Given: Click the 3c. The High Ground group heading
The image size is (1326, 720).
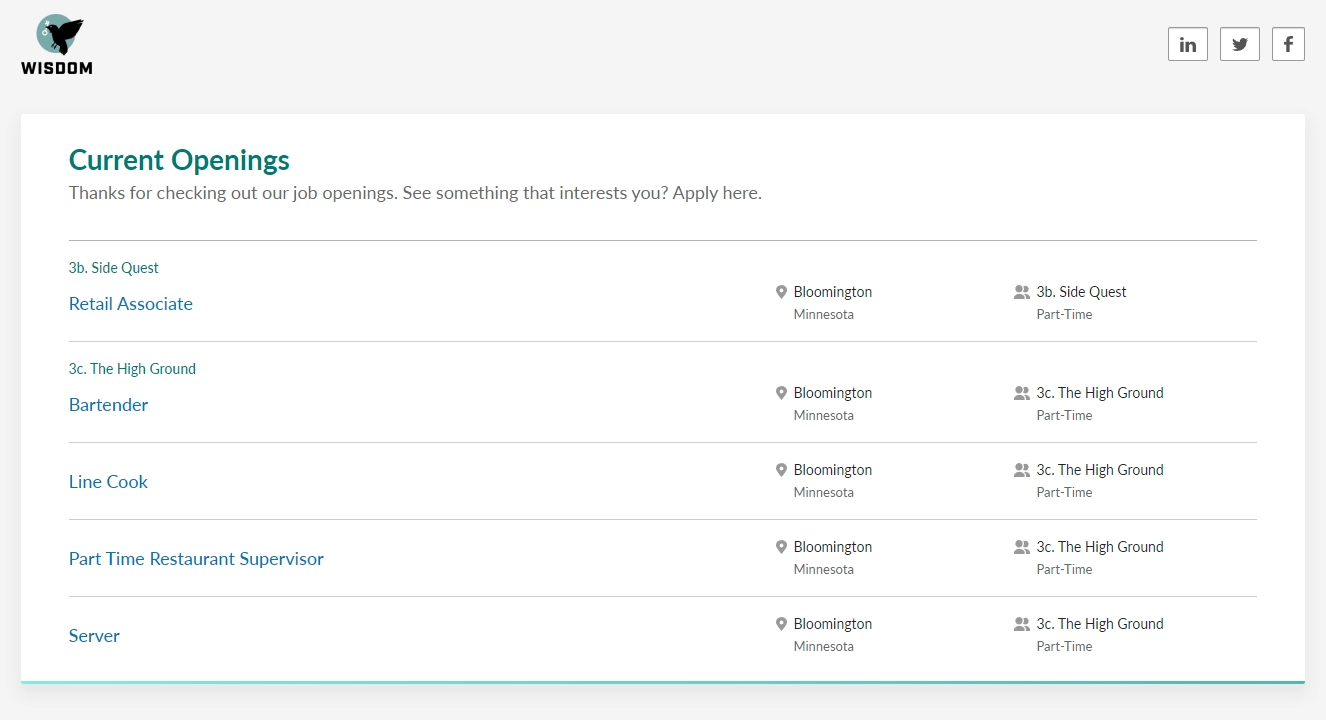Looking at the screenshot, I should (x=132, y=369).
